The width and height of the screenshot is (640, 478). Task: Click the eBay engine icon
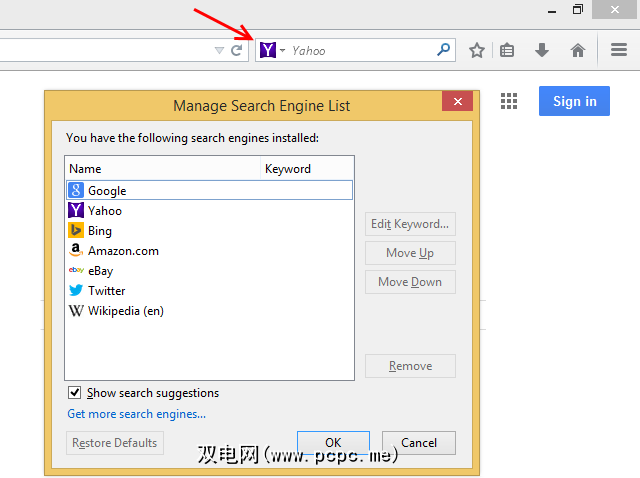pos(76,270)
